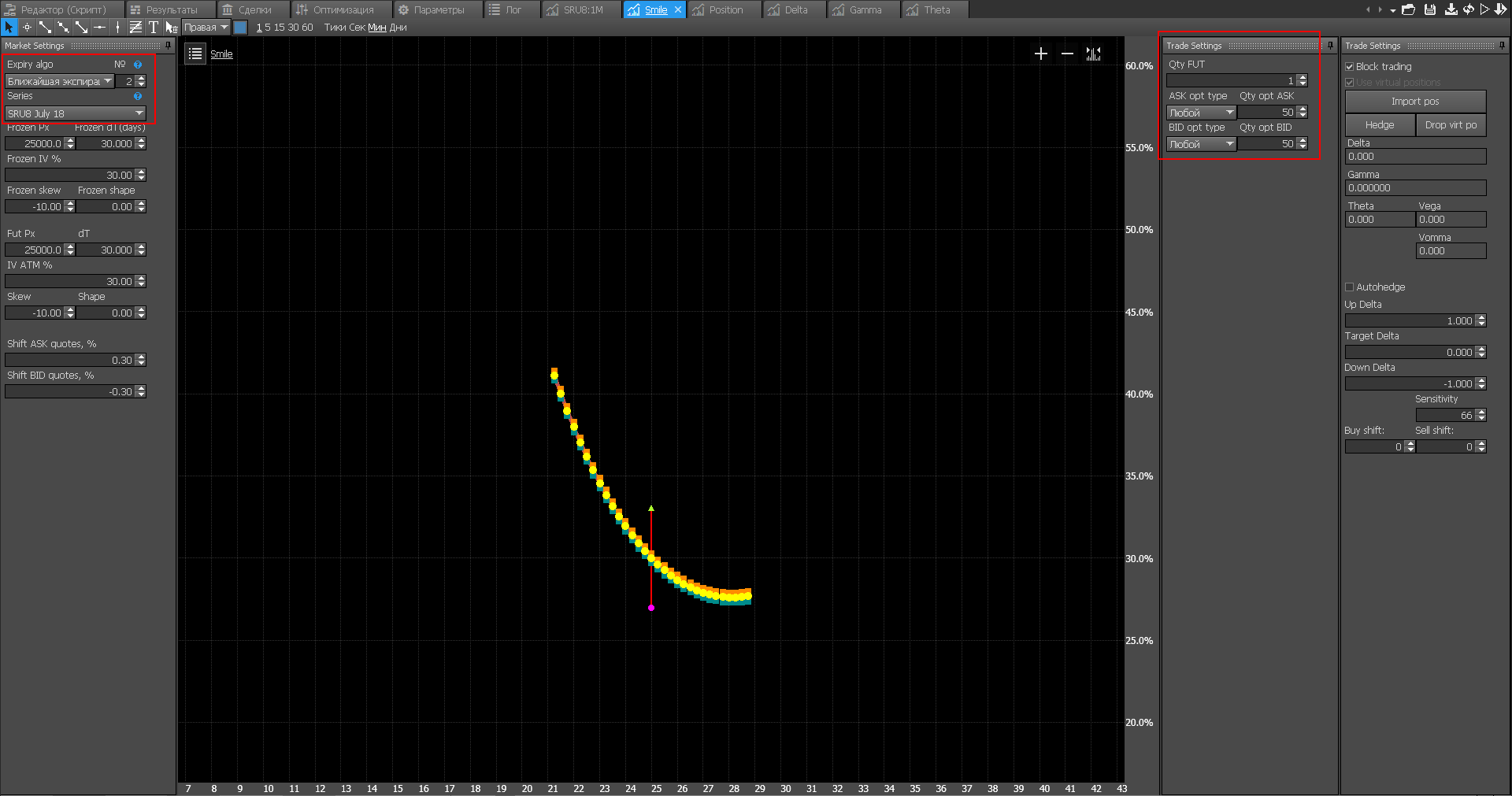Screen dimensions: 1512x796
Task: Toggle the Block trading checkbox
Action: [1350, 67]
